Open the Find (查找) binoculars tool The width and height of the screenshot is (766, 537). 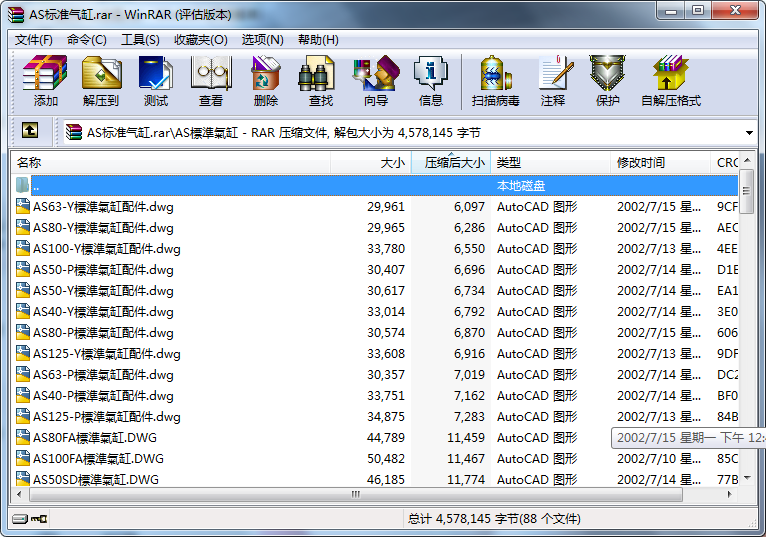coord(320,81)
